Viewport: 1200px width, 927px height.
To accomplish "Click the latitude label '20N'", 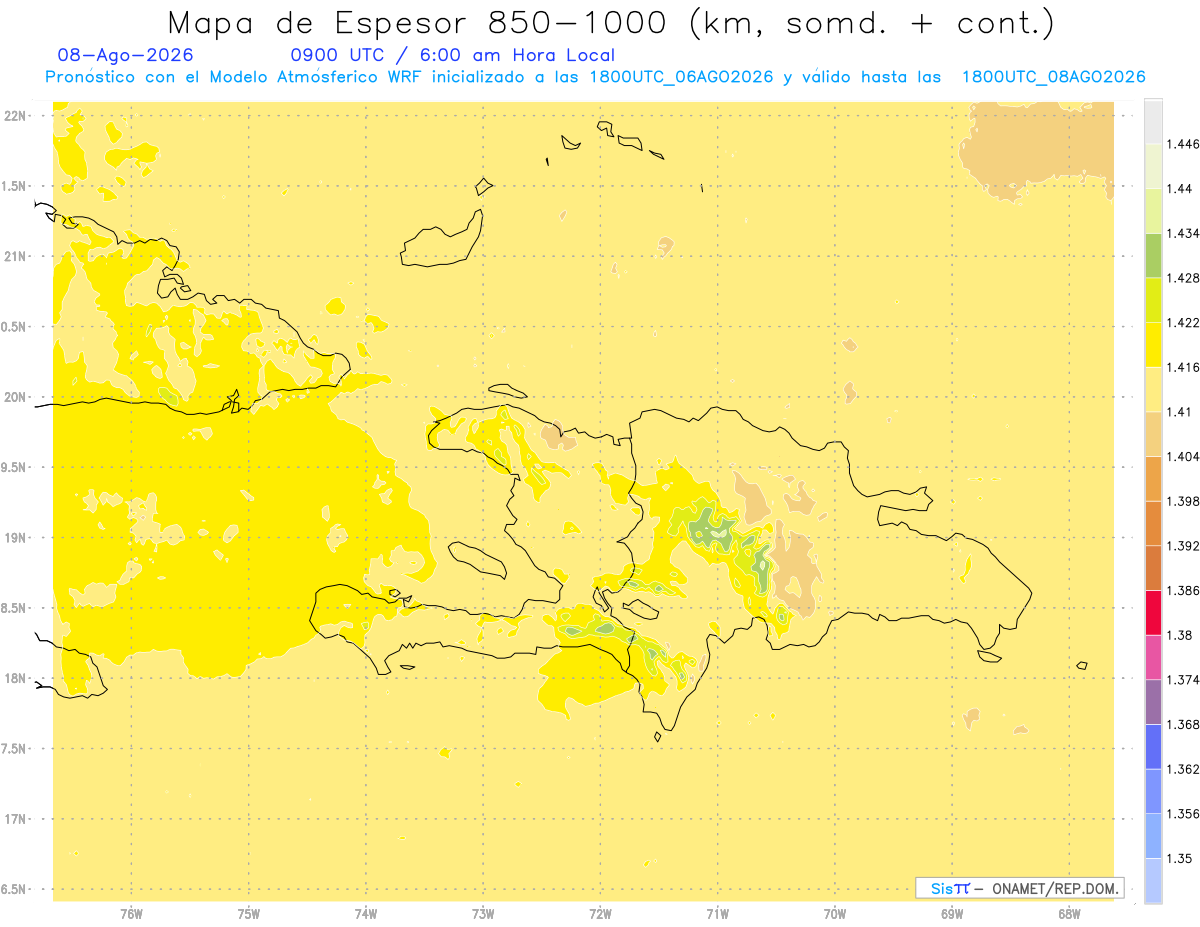I will pyautogui.click(x=15, y=397).
